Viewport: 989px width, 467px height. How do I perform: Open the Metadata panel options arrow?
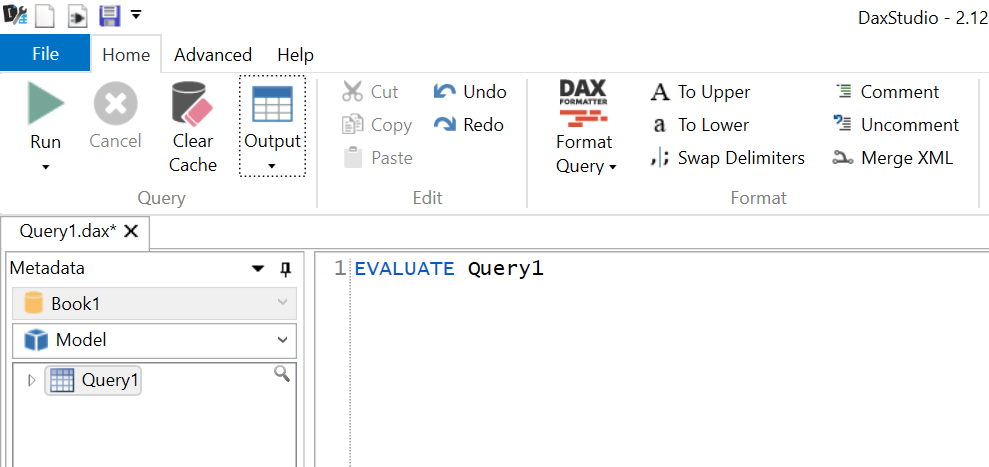(x=257, y=269)
